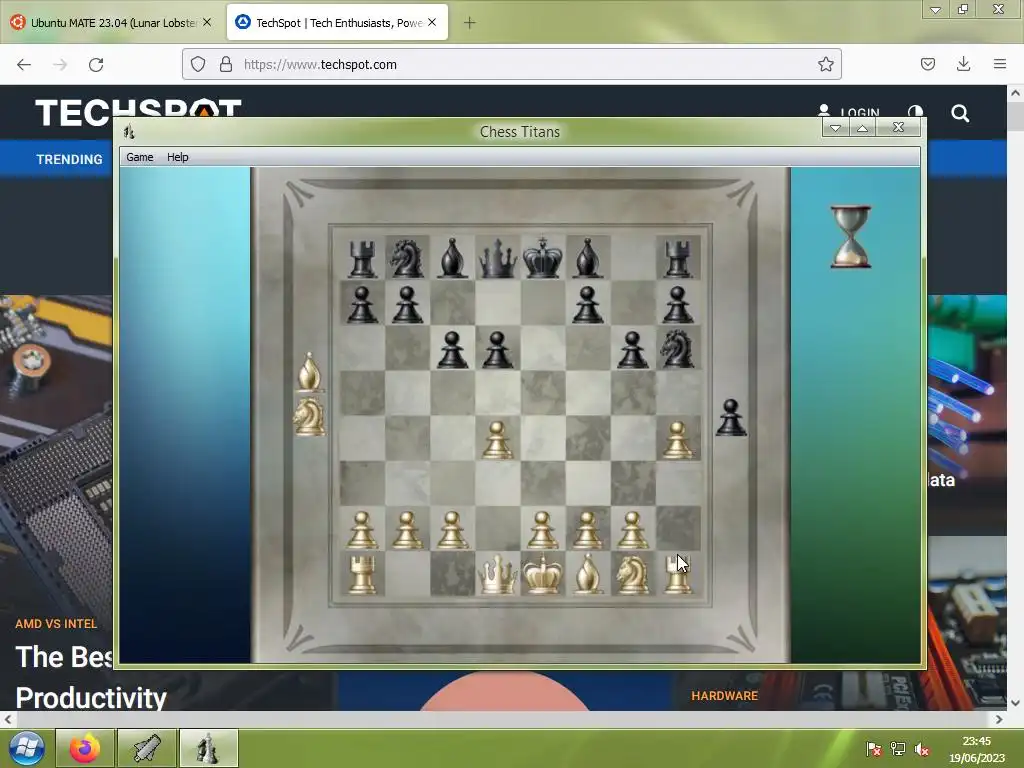Click the Action Center flag tray icon
1024x768 pixels.
(x=873, y=749)
